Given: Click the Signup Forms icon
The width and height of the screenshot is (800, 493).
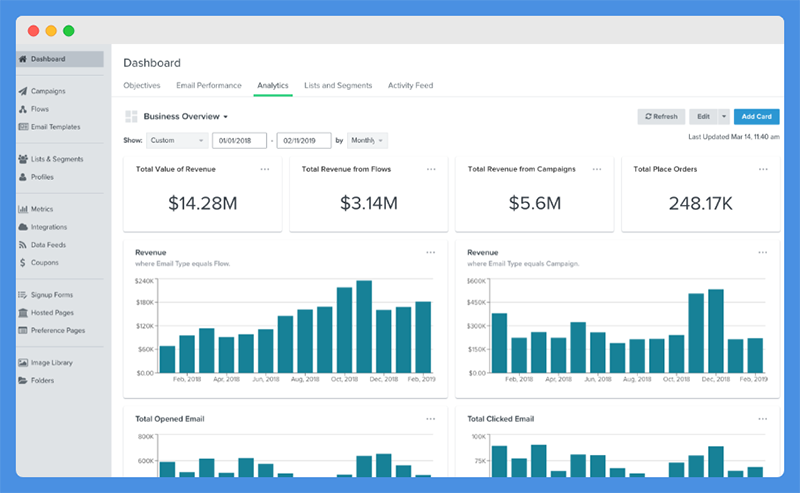Looking at the screenshot, I should pos(23,295).
